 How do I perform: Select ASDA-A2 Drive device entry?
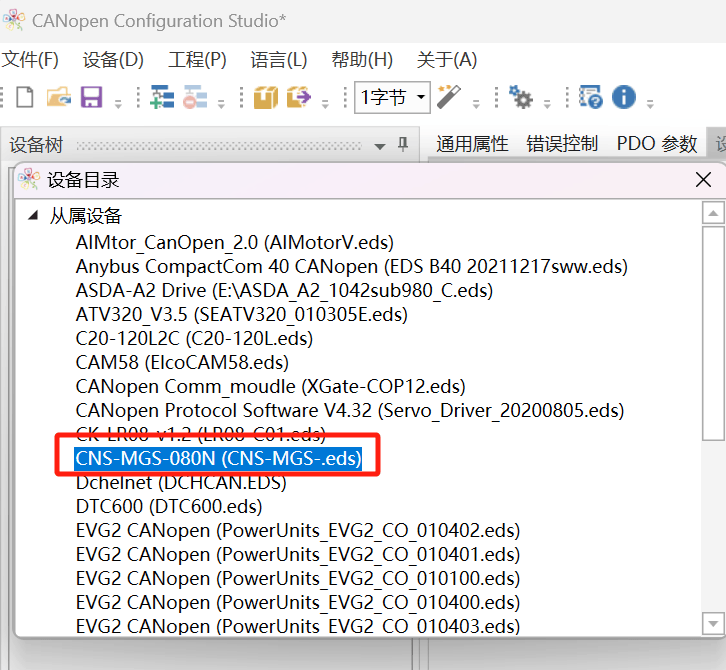(284, 291)
